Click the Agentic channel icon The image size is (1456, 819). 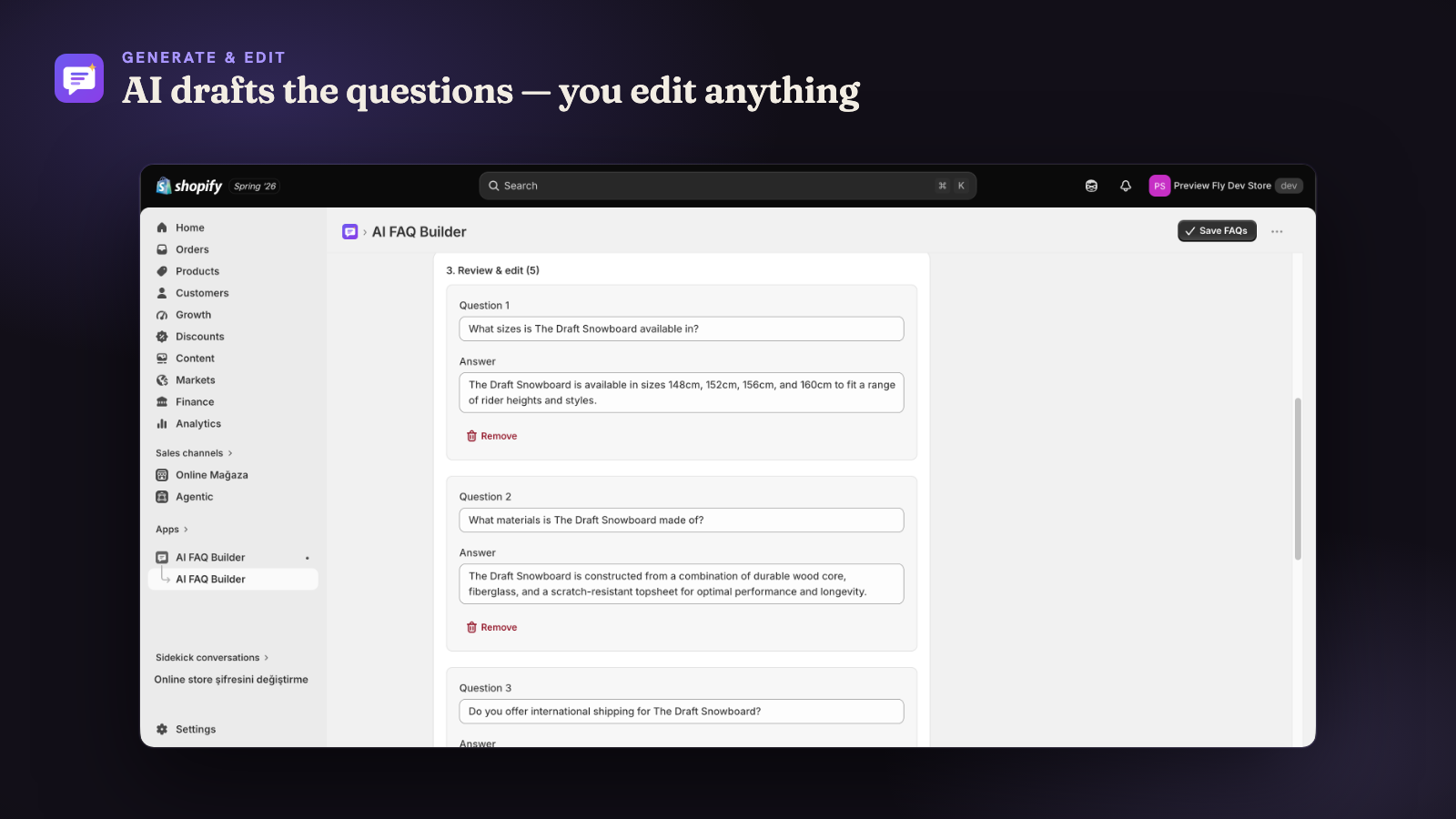pyautogui.click(x=162, y=497)
